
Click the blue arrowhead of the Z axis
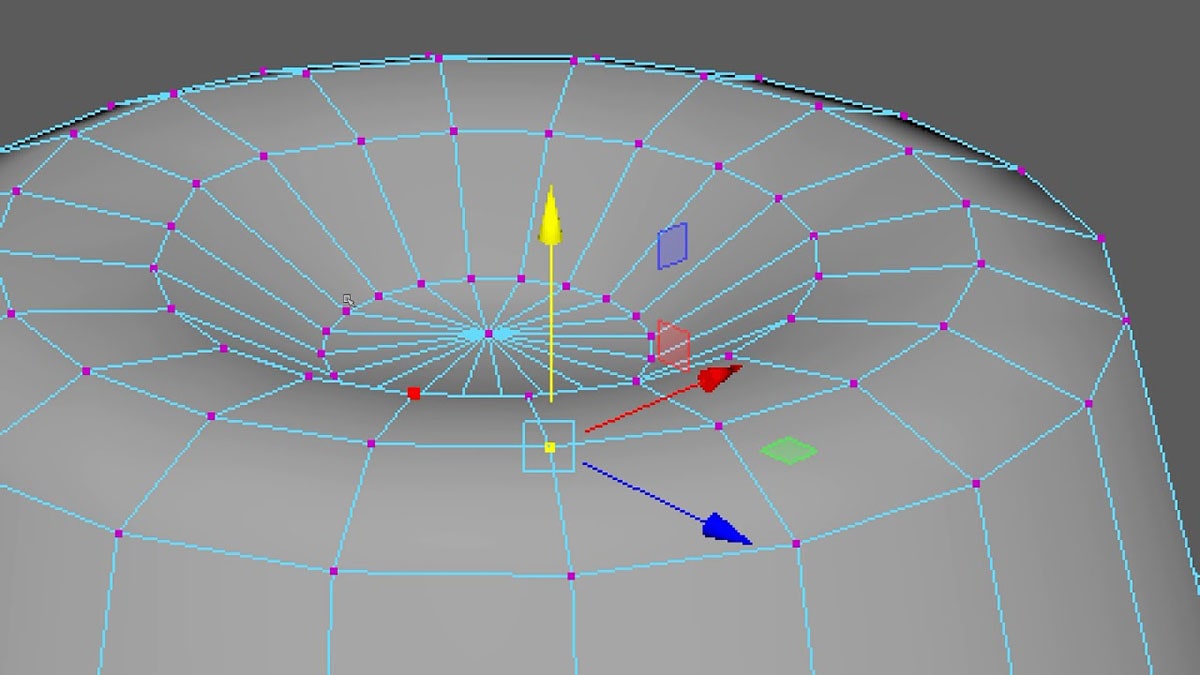click(722, 528)
